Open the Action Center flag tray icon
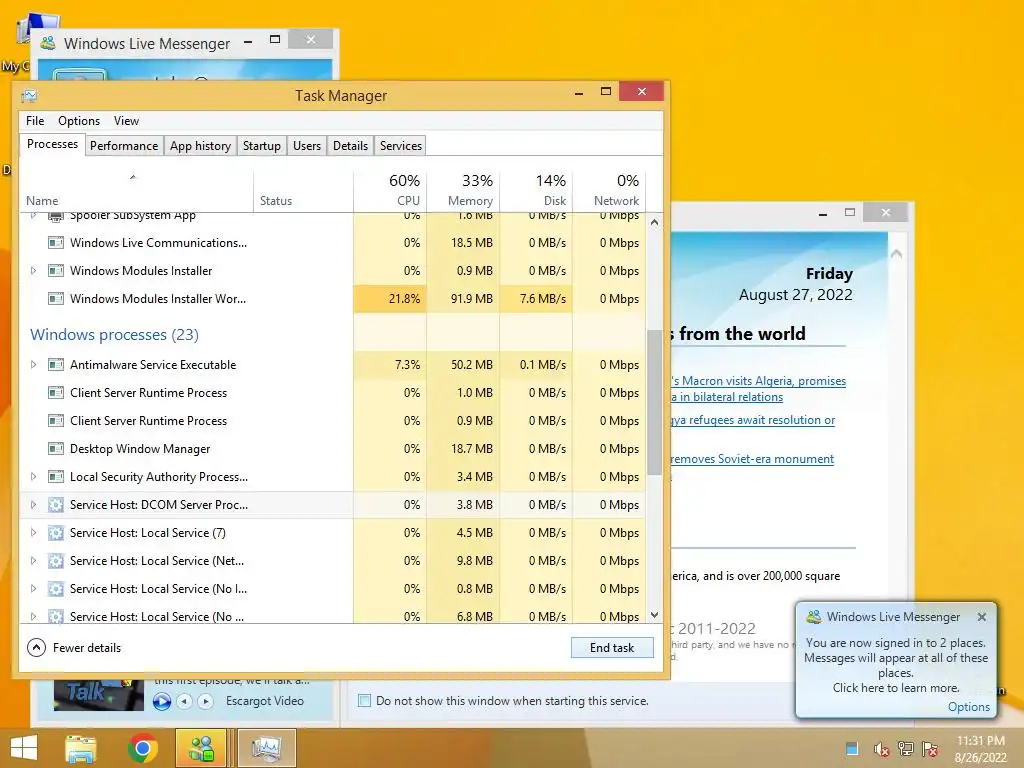This screenshot has height=768, width=1024. click(930, 749)
